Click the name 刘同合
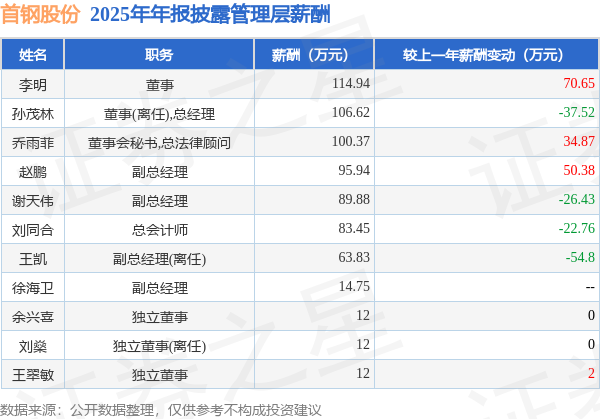Image resolution: width=600 pixels, height=419 pixels. tap(33, 230)
